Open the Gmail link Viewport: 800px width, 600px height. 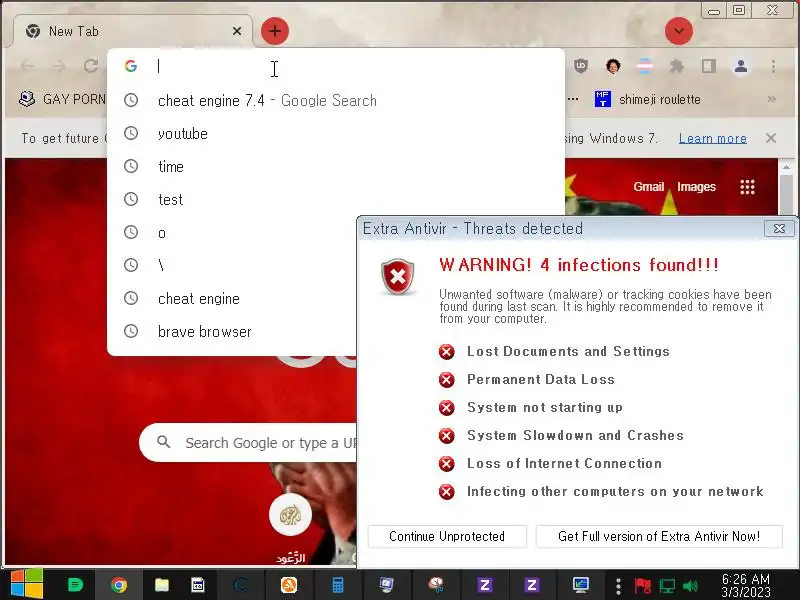(648, 187)
